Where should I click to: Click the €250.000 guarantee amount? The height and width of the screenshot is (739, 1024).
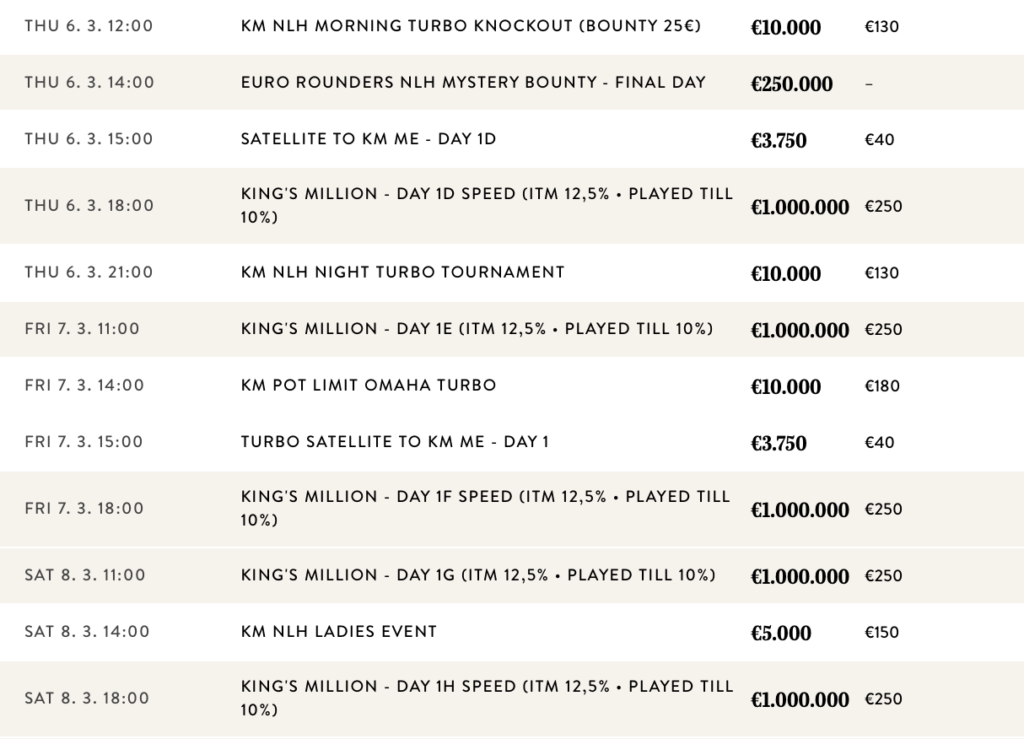click(x=792, y=84)
